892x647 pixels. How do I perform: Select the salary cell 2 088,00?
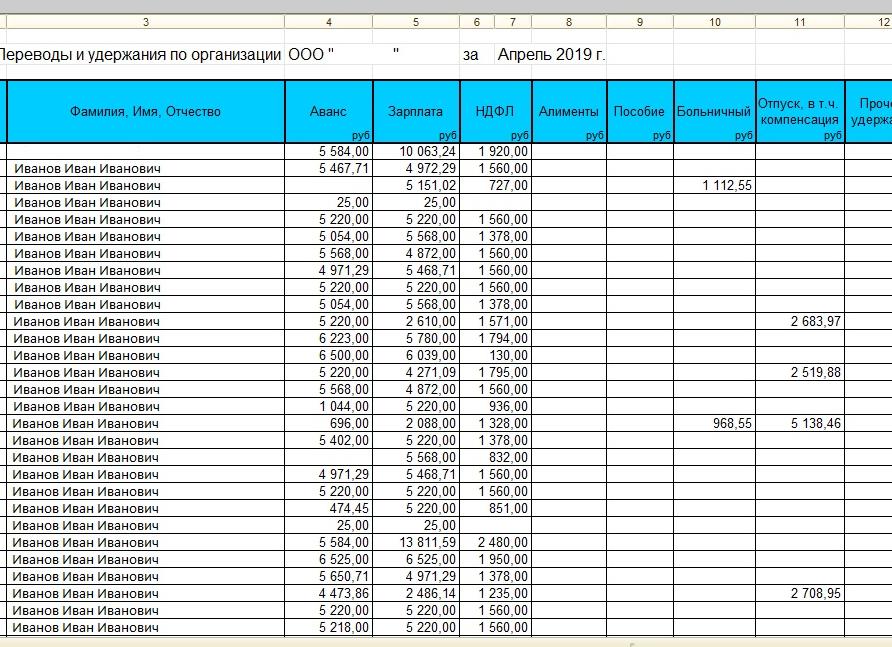(416, 423)
